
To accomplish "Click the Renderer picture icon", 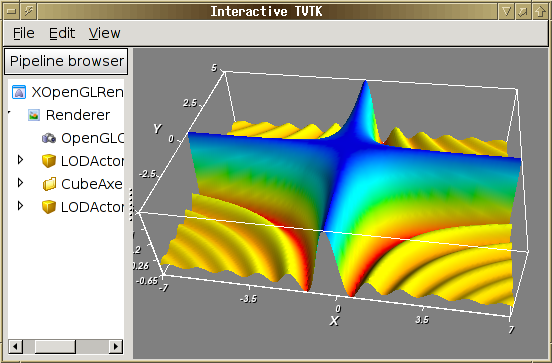I will click(34, 115).
